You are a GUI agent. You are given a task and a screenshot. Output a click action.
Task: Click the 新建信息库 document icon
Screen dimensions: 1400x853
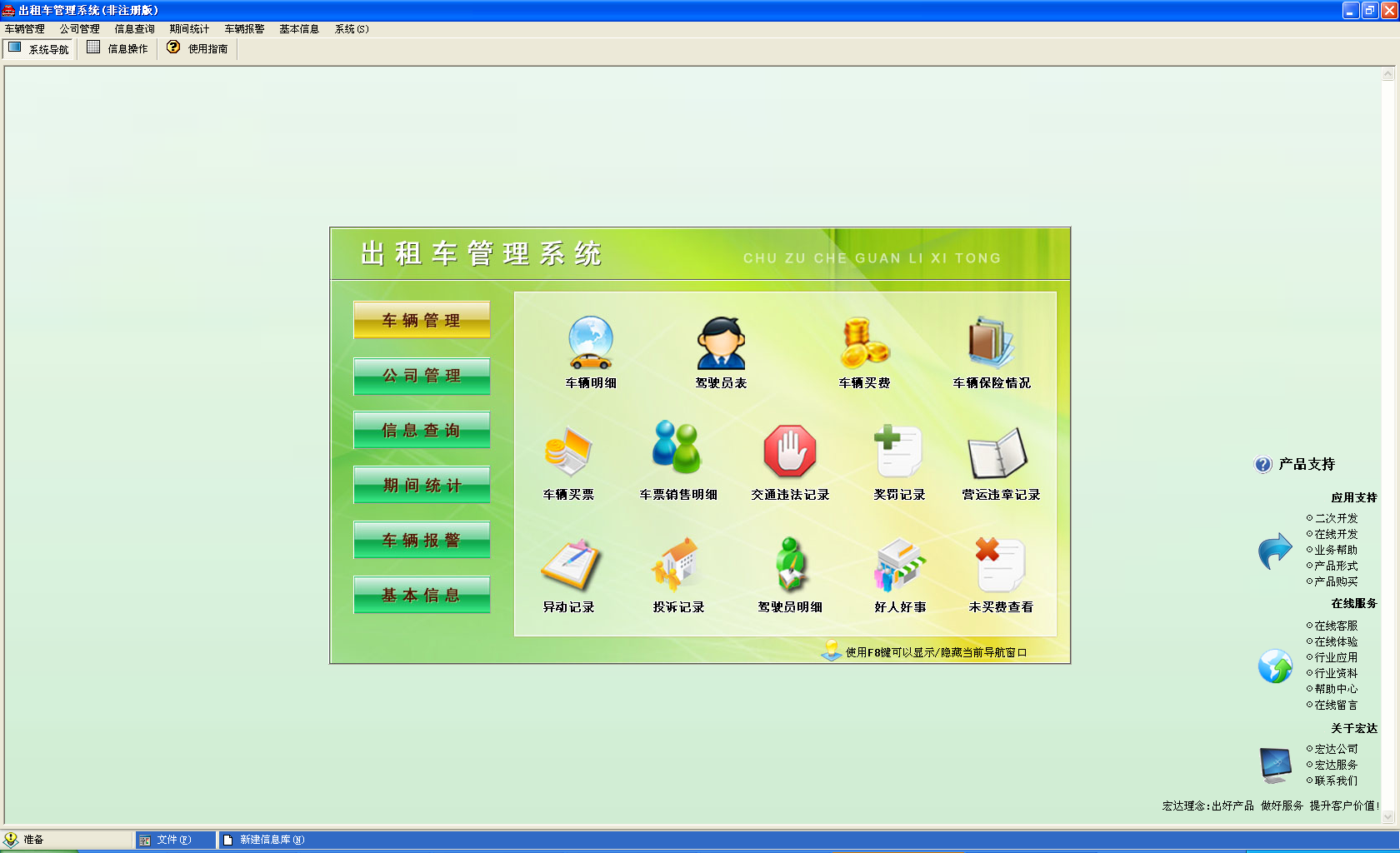click(x=227, y=840)
